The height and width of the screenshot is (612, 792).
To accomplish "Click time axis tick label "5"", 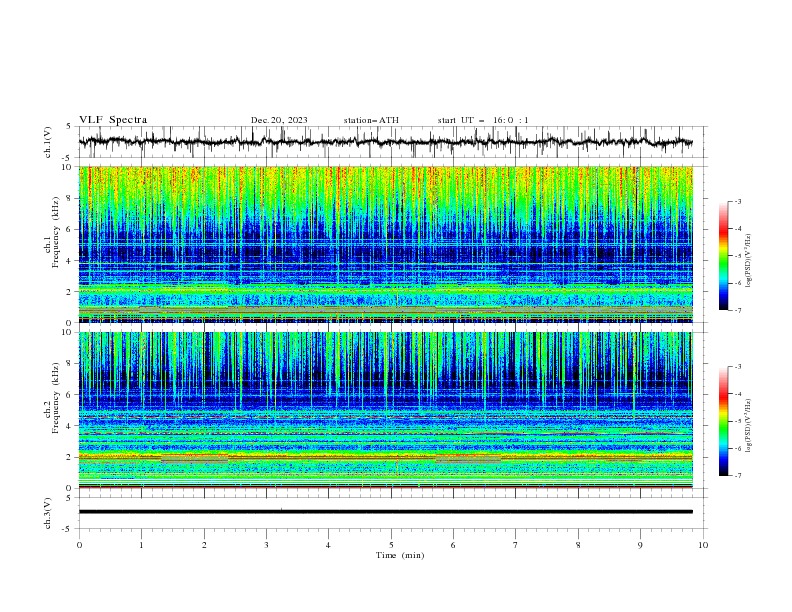I will (391, 545).
